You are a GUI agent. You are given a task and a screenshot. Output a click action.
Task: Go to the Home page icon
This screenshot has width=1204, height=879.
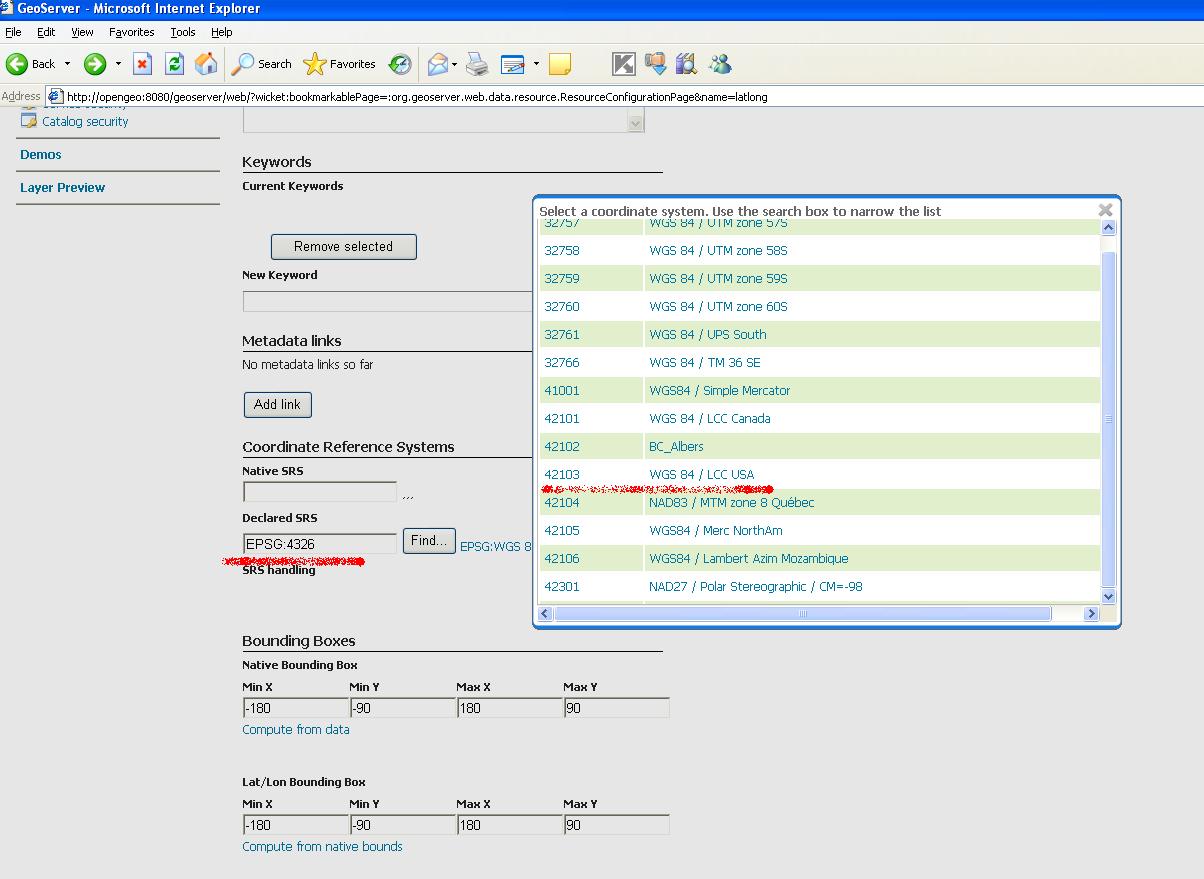206,64
